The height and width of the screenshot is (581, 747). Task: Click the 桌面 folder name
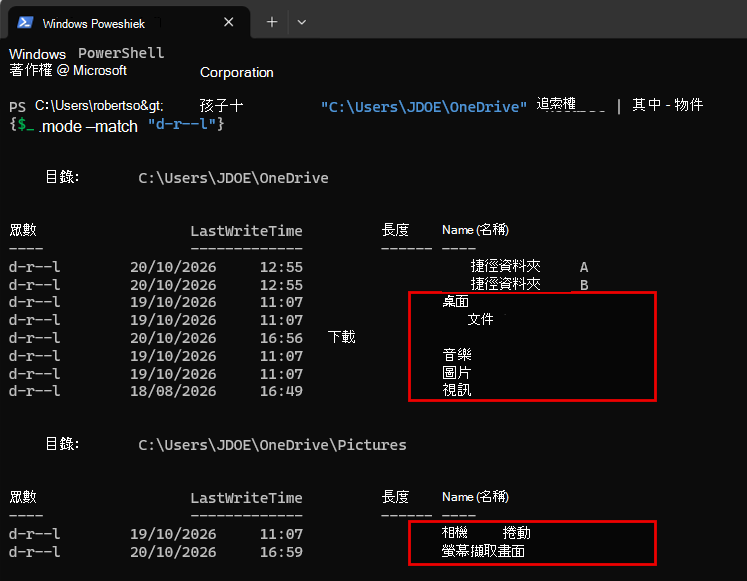(x=455, y=301)
